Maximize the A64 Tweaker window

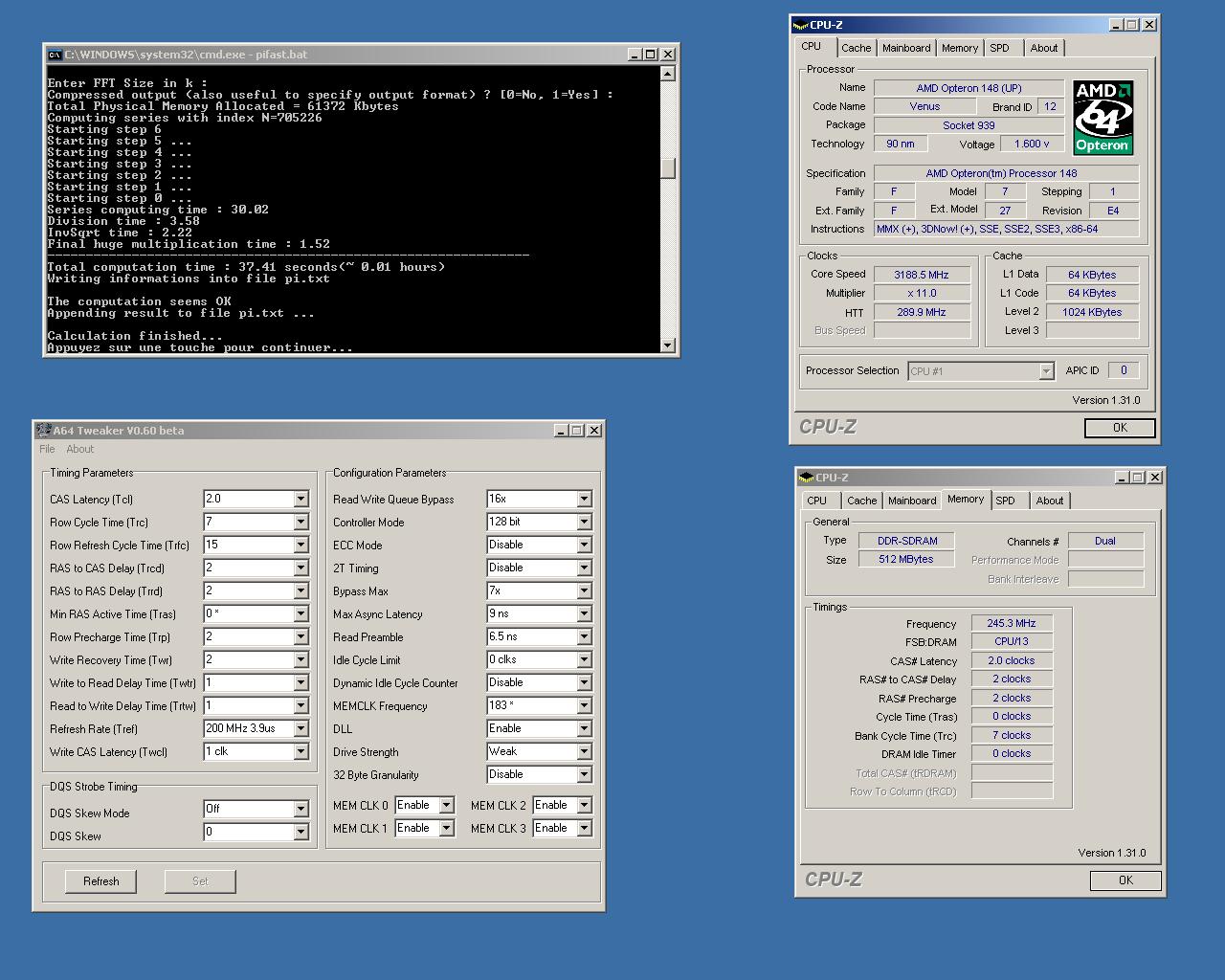click(x=577, y=431)
